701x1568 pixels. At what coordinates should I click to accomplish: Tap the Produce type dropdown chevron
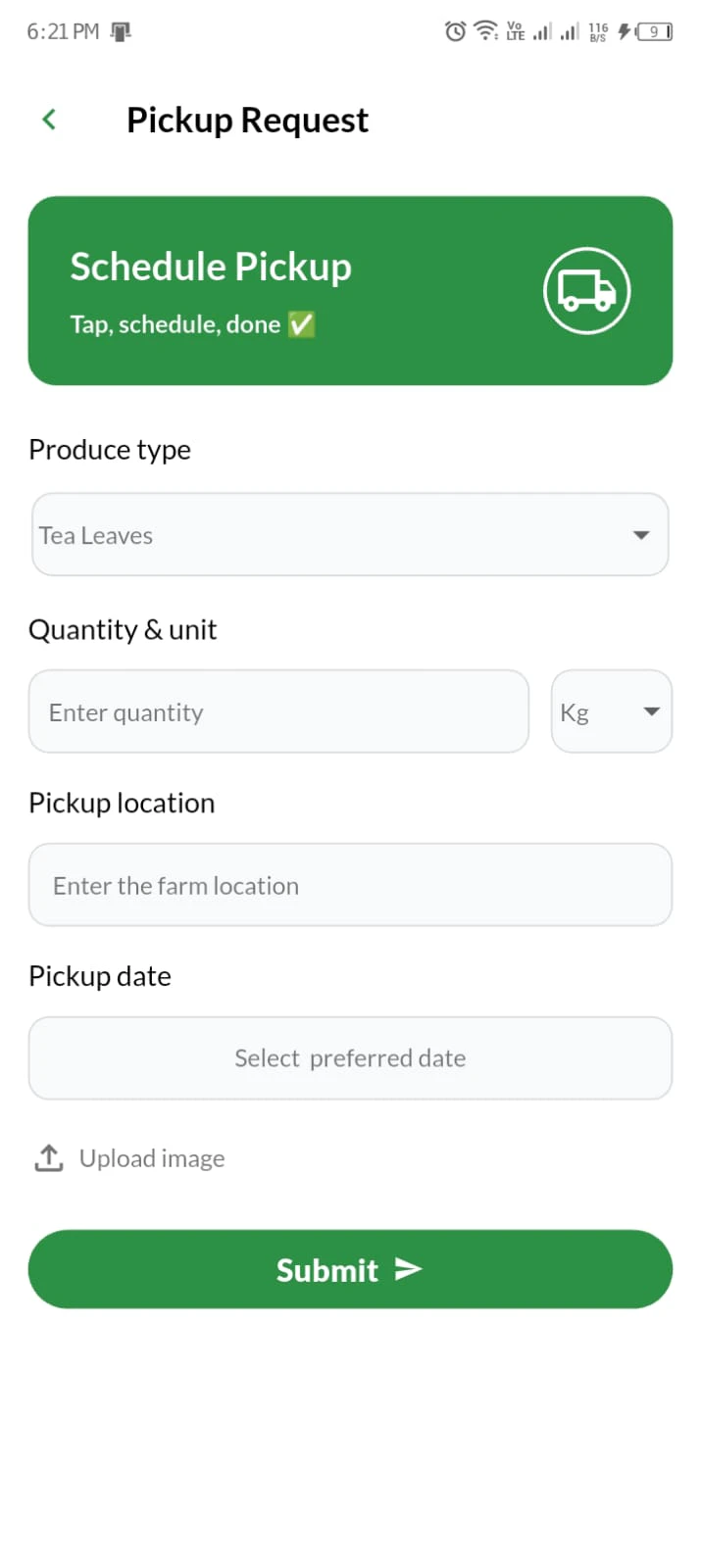[x=641, y=535]
